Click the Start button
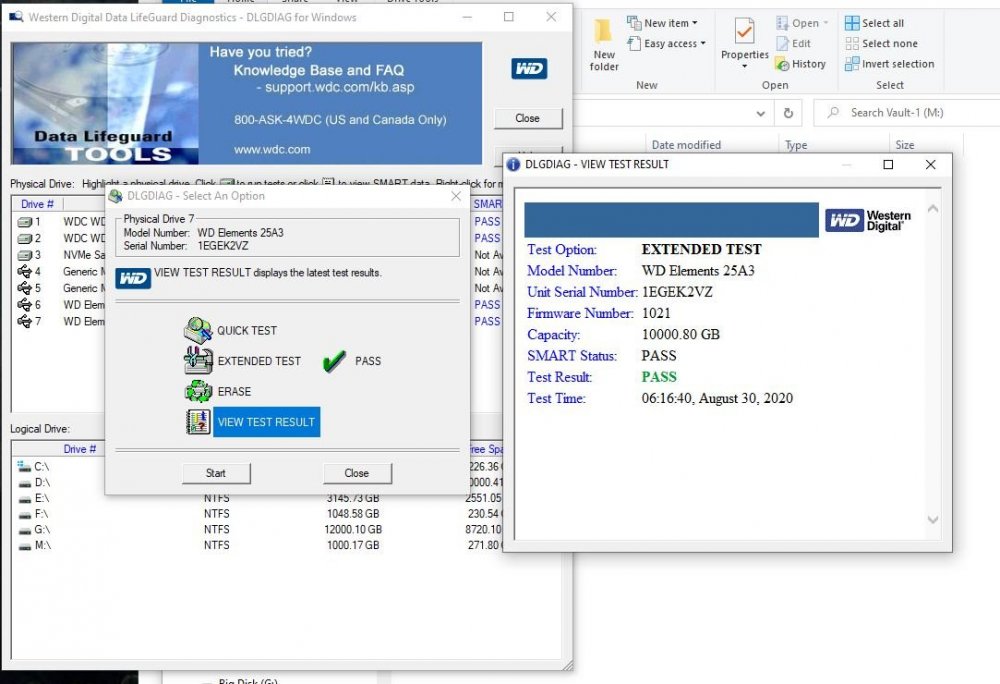1000x684 pixels. pos(216,473)
